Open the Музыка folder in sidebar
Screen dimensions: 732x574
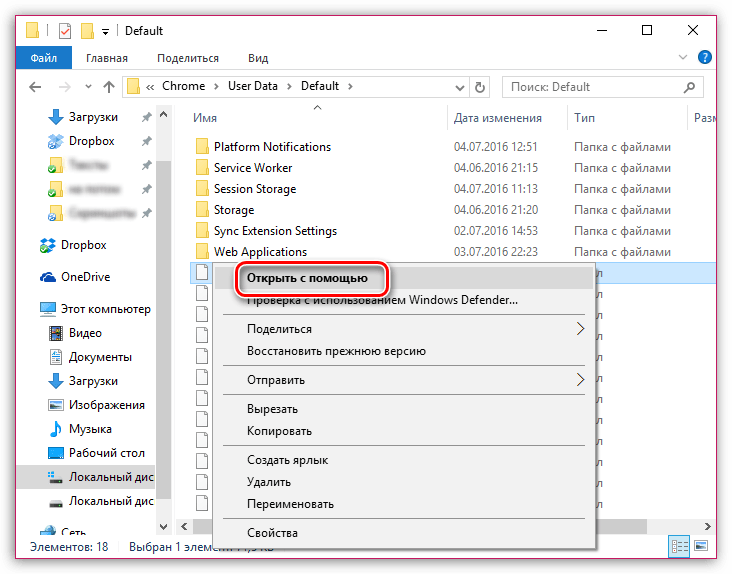coord(88,429)
